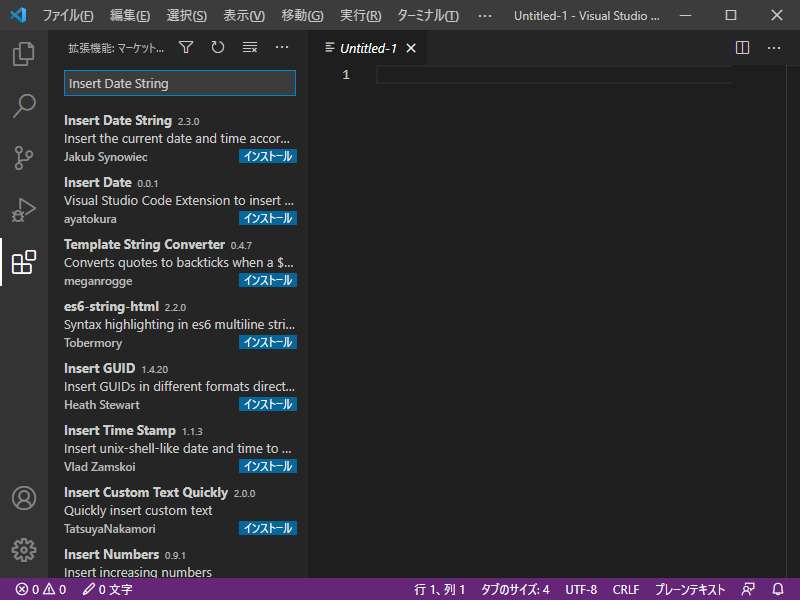The height and width of the screenshot is (600, 800).
Task: Close the Untitled-1 tab
Action: (x=411, y=48)
